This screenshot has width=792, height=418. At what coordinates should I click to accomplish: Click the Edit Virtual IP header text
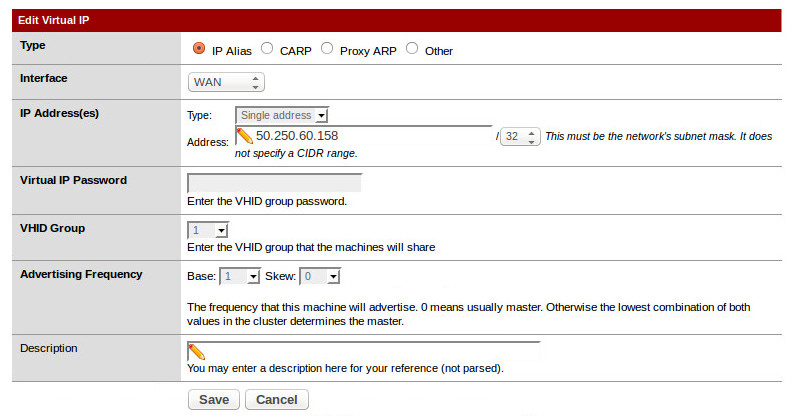coord(54,20)
